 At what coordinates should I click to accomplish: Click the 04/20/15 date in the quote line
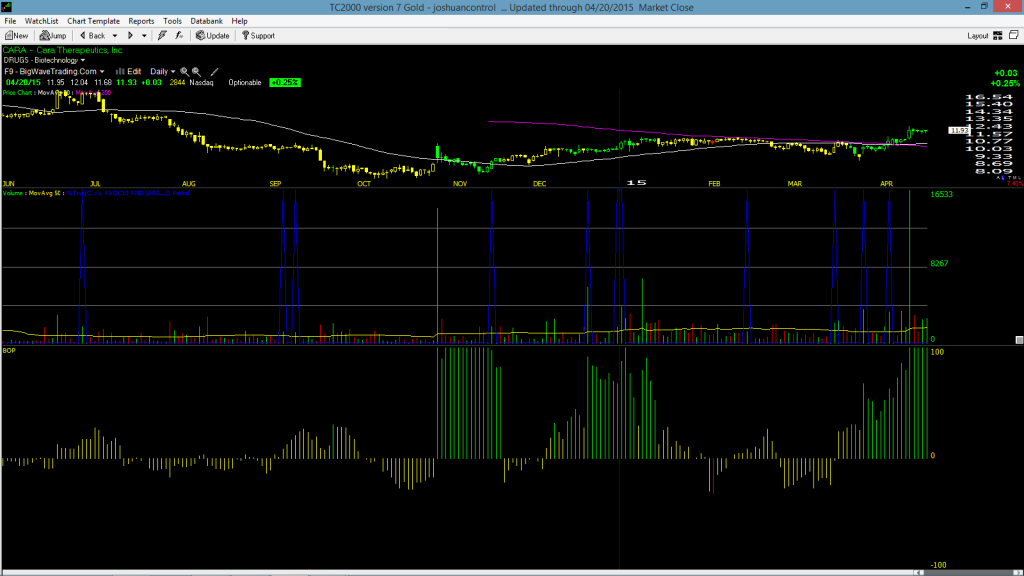(23, 82)
